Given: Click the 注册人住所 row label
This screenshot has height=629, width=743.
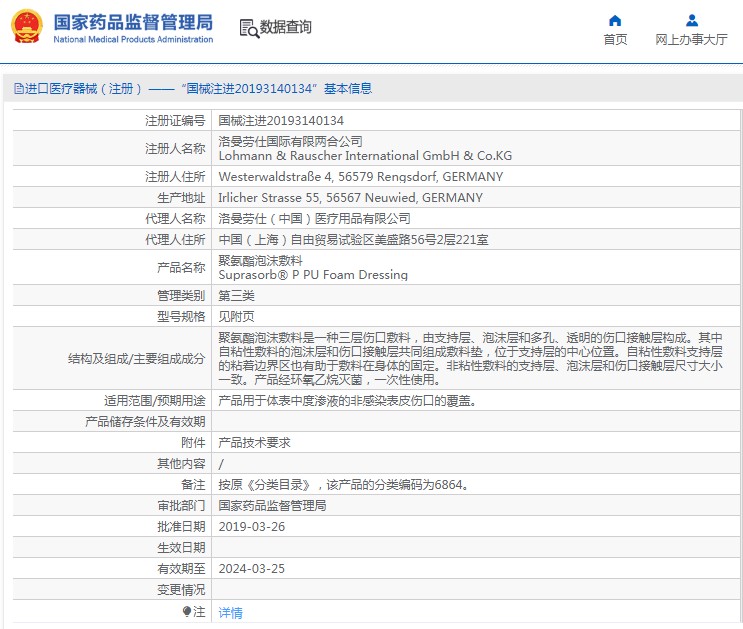Looking at the screenshot, I should click(x=175, y=177).
